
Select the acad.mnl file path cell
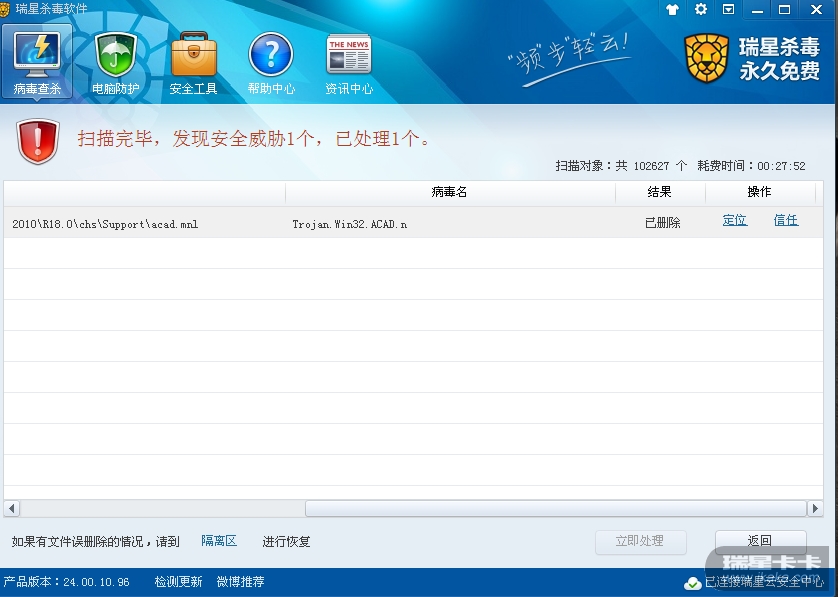click(x=105, y=224)
